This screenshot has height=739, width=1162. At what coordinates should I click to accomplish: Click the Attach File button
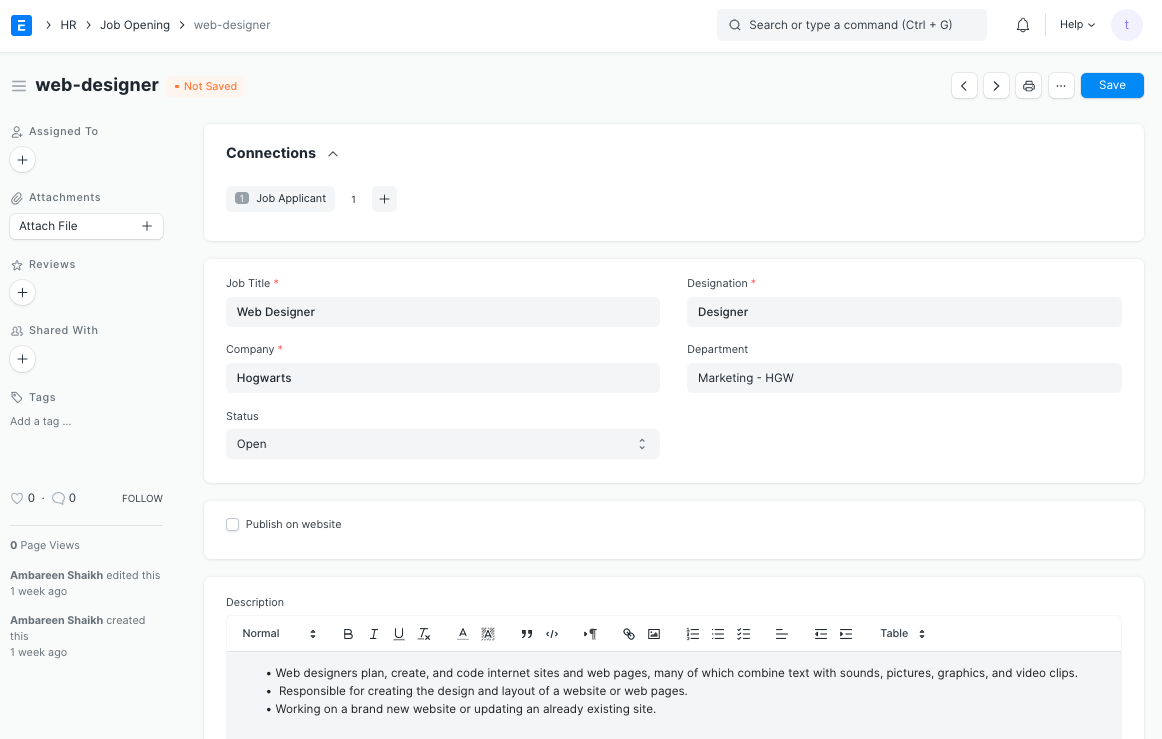(86, 227)
